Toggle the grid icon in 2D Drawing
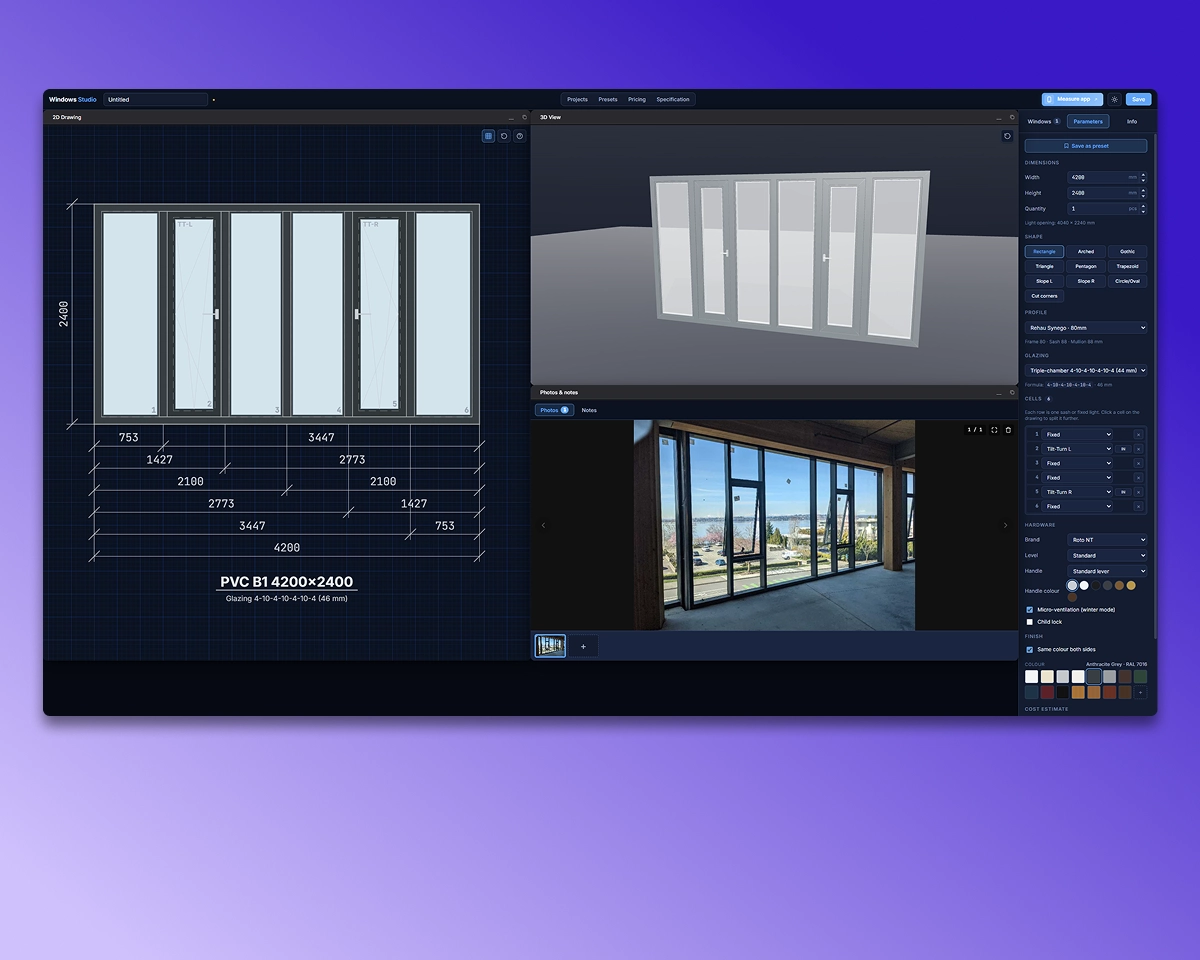The width and height of the screenshot is (1200, 960). click(488, 136)
